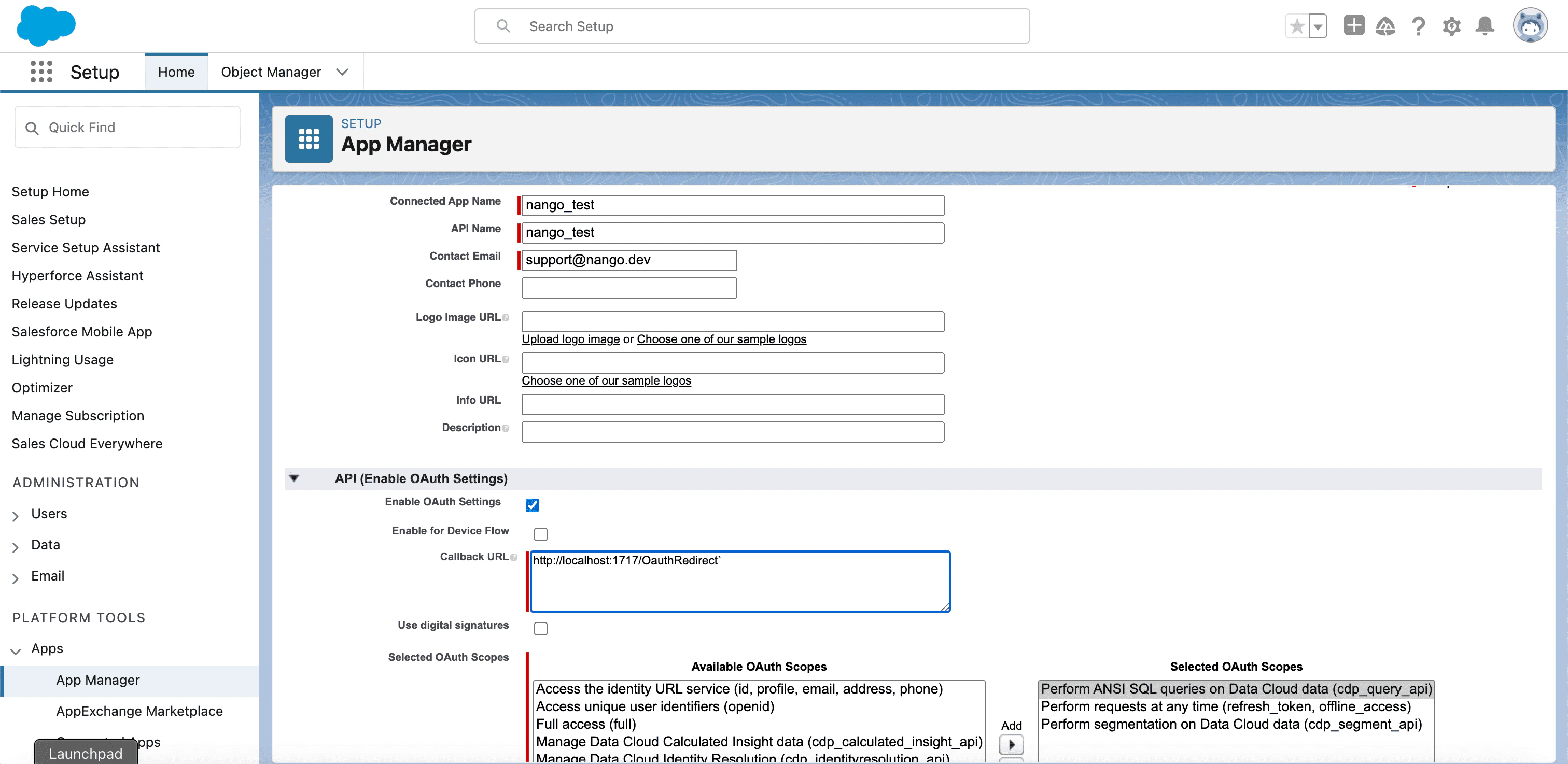Uncheck Enable OAuth Settings checkbox
The height and width of the screenshot is (764, 1568).
coord(533,505)
